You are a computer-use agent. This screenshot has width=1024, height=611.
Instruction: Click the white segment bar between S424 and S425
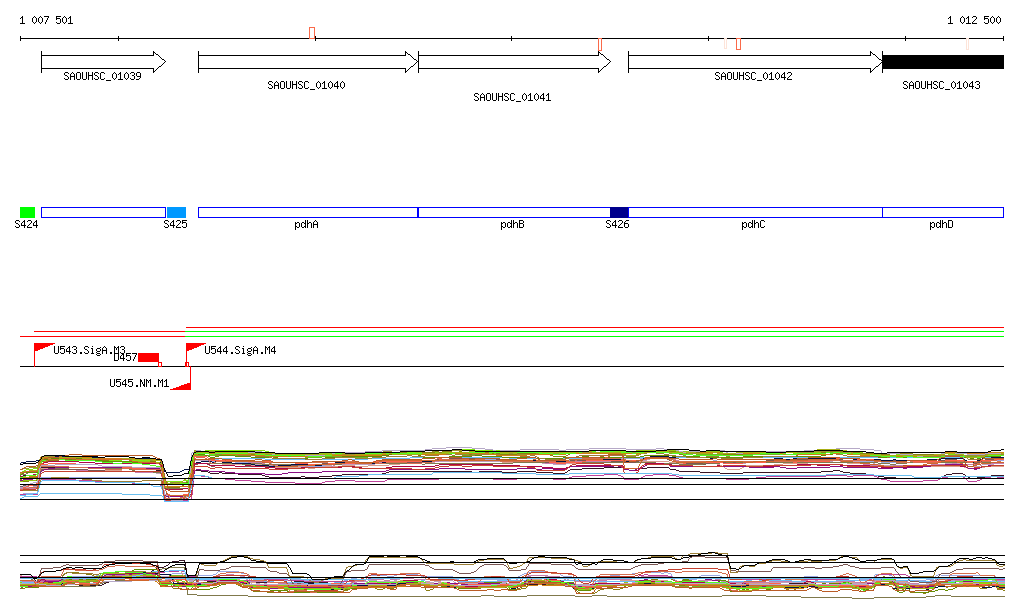(x=103, y=212)
